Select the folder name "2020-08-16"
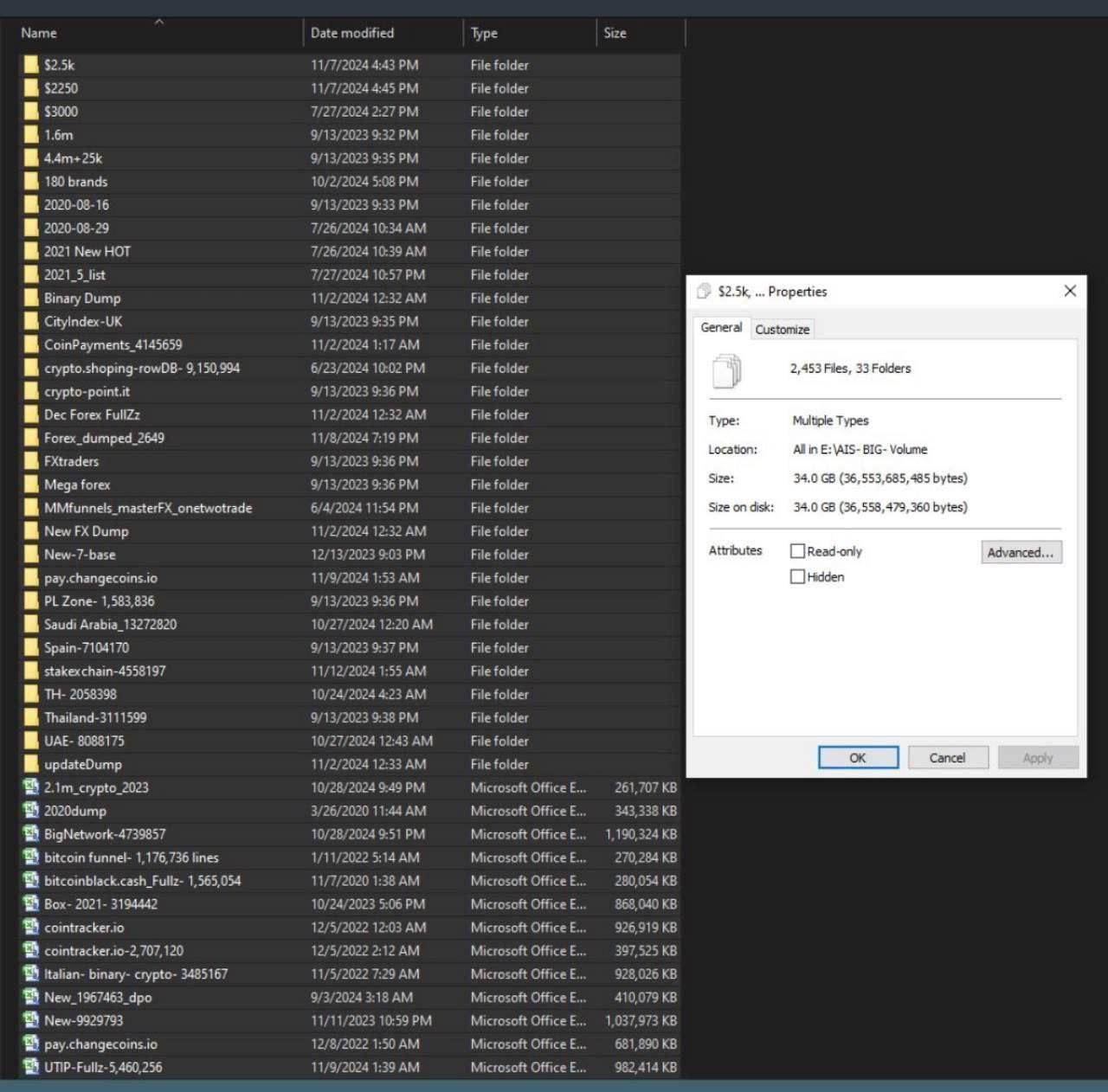This screenshot has width=1108, height=1092. click(x=77, y=205)
